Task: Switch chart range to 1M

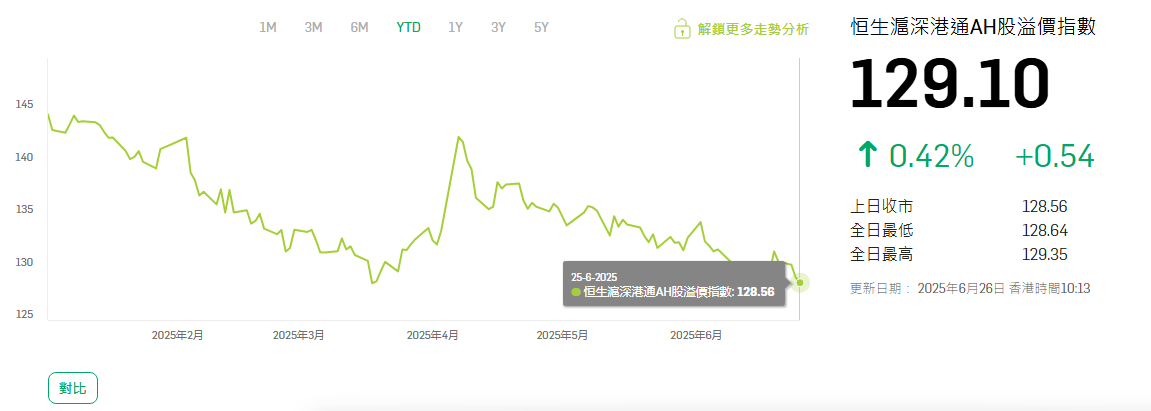Action: 268,27
